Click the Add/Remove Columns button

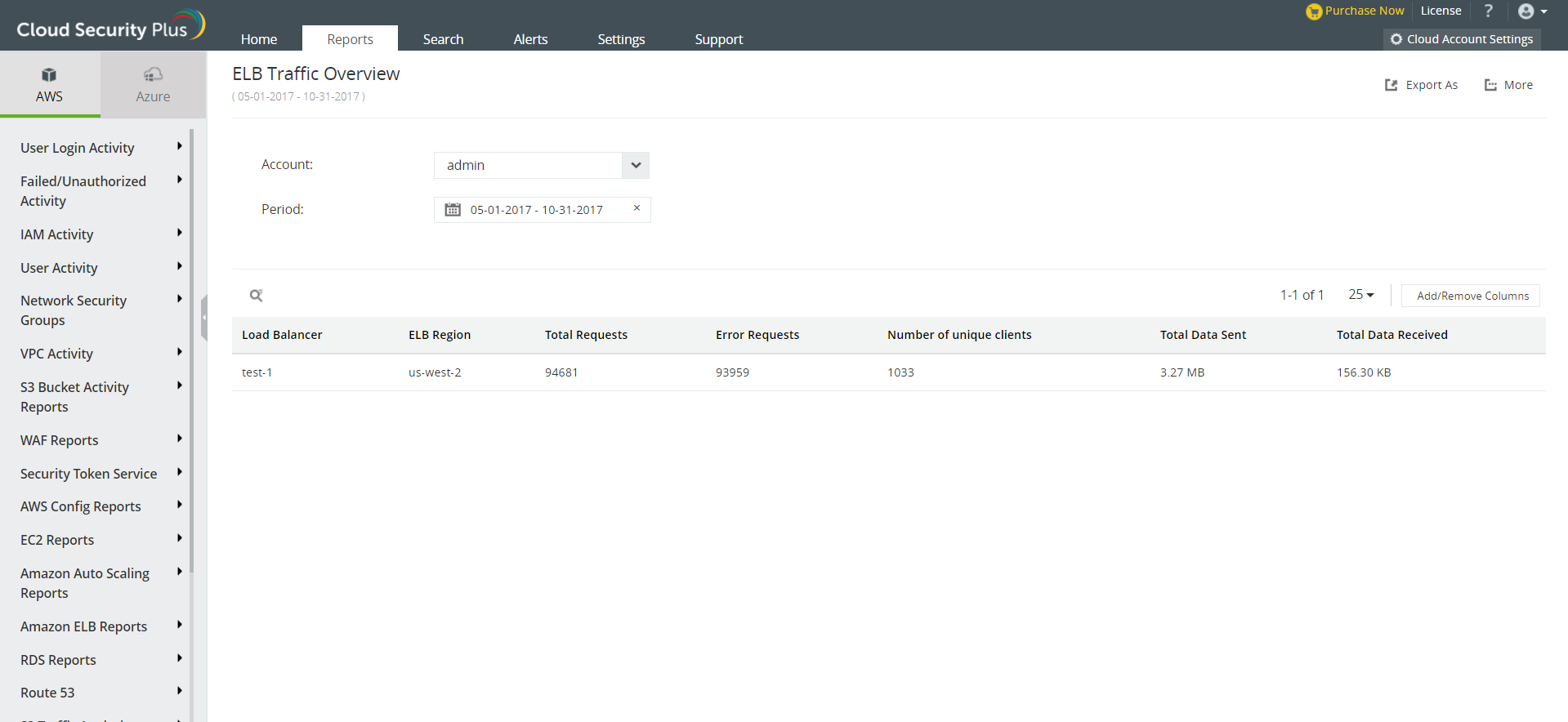[1472, 296]
